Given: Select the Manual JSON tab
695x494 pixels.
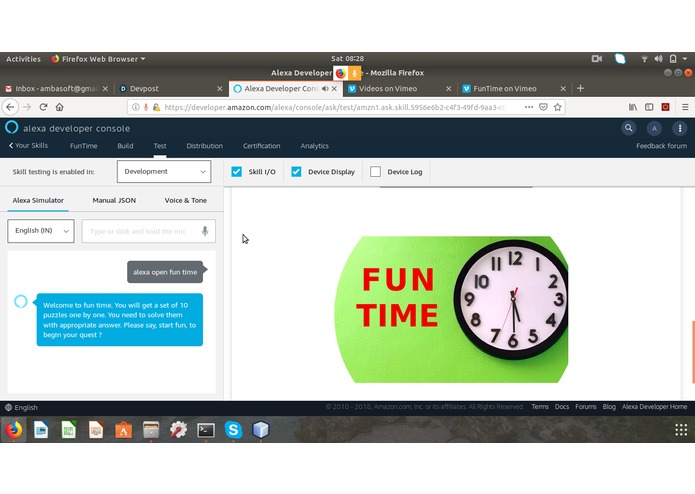Looking at the screenshot, I should point(114,200).
